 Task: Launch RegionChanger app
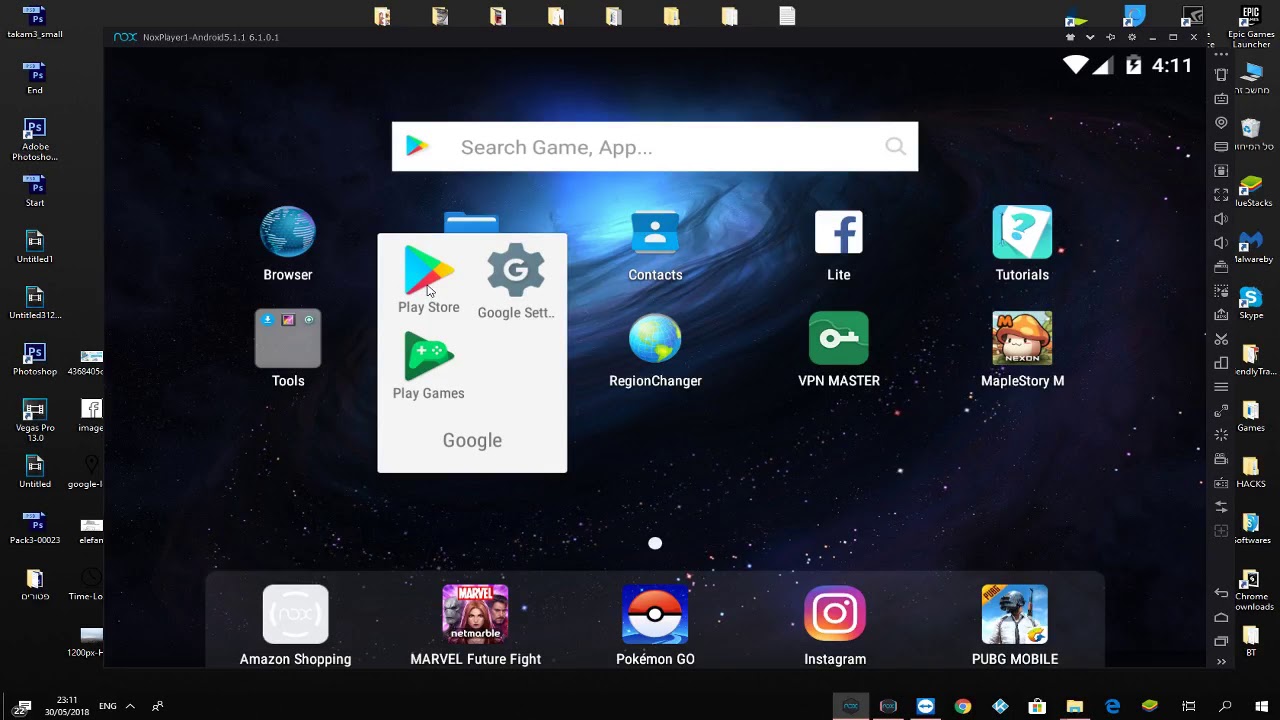coord(655,350)
